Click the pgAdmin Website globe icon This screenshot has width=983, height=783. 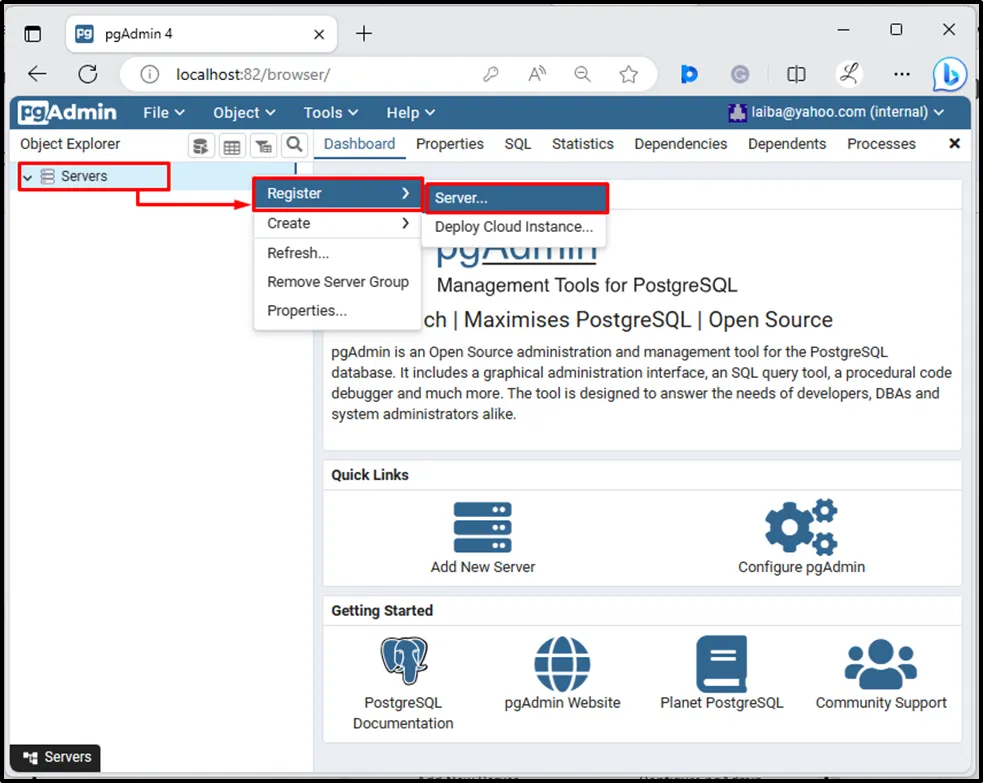[x=562, y=663]
